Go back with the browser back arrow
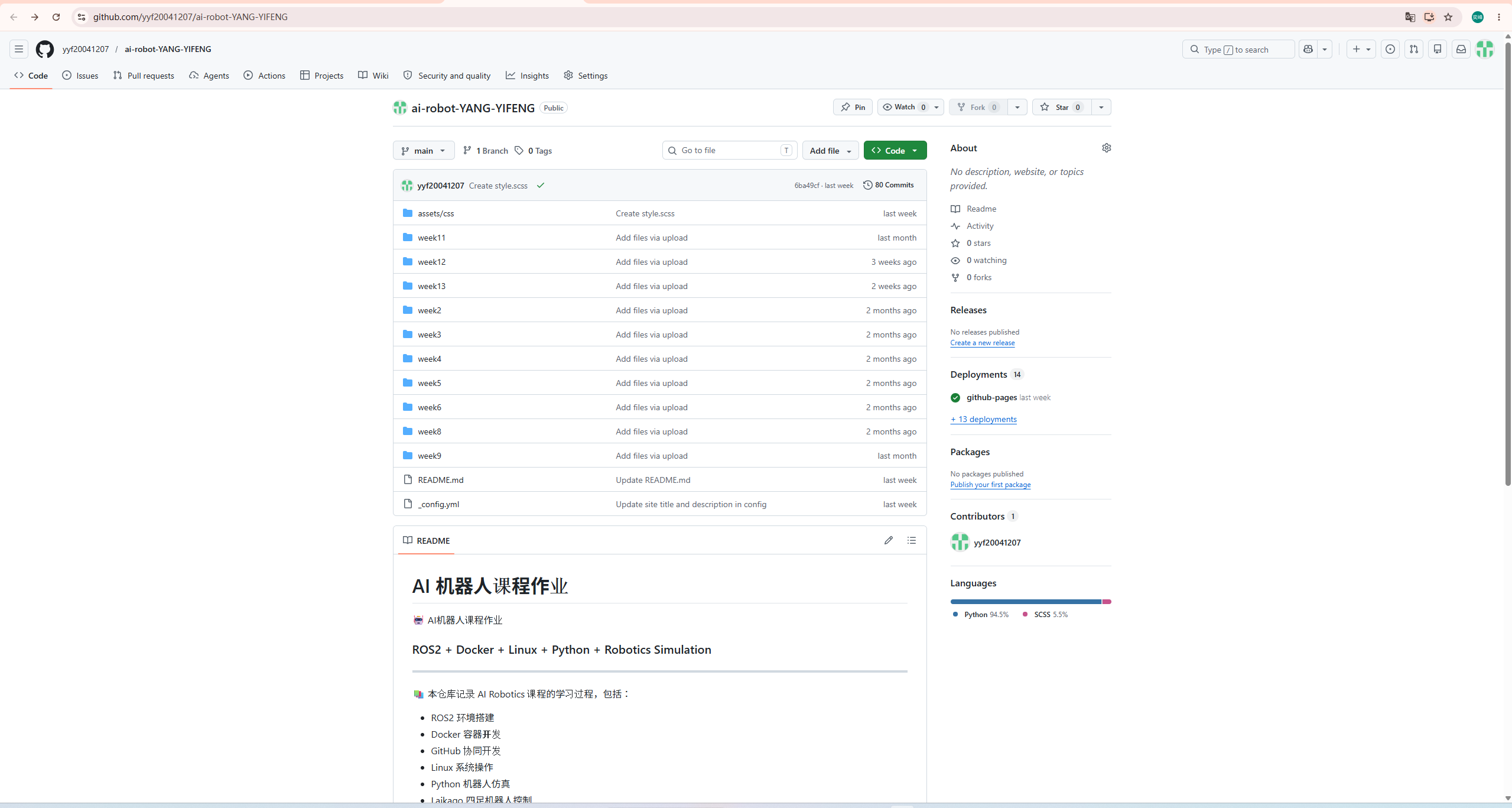Image resolution: width=1512 pixels, height=808 pixels. pyautogui.click(x=14, y=17)
